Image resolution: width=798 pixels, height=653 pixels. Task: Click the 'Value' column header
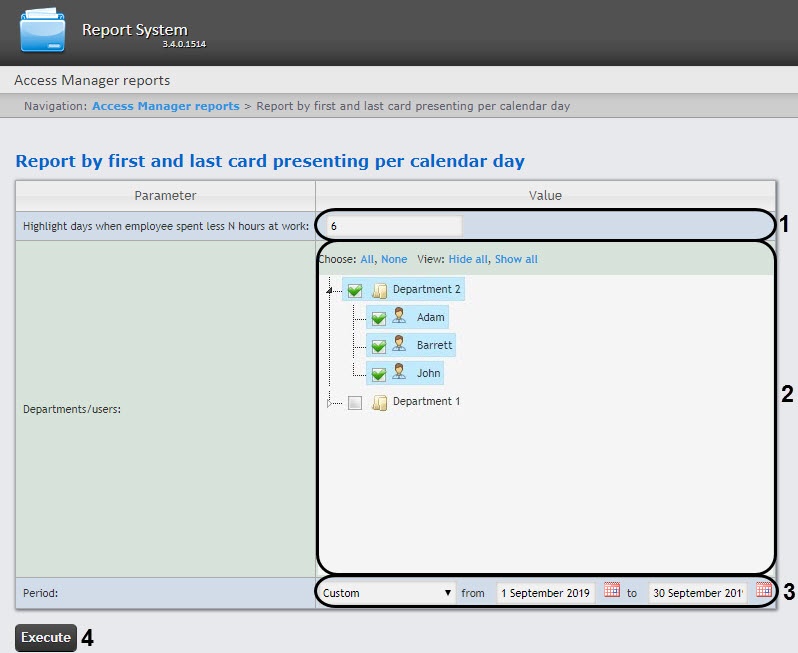[x=545, y=195]
